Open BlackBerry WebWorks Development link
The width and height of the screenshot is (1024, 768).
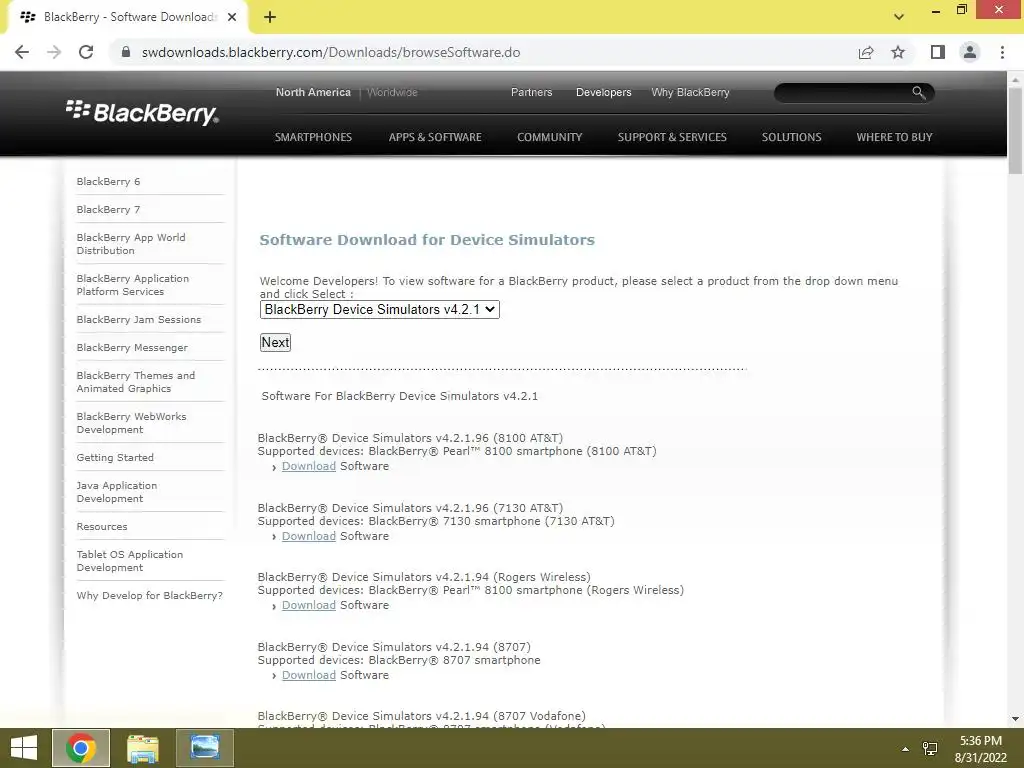(x=131, y=423)
